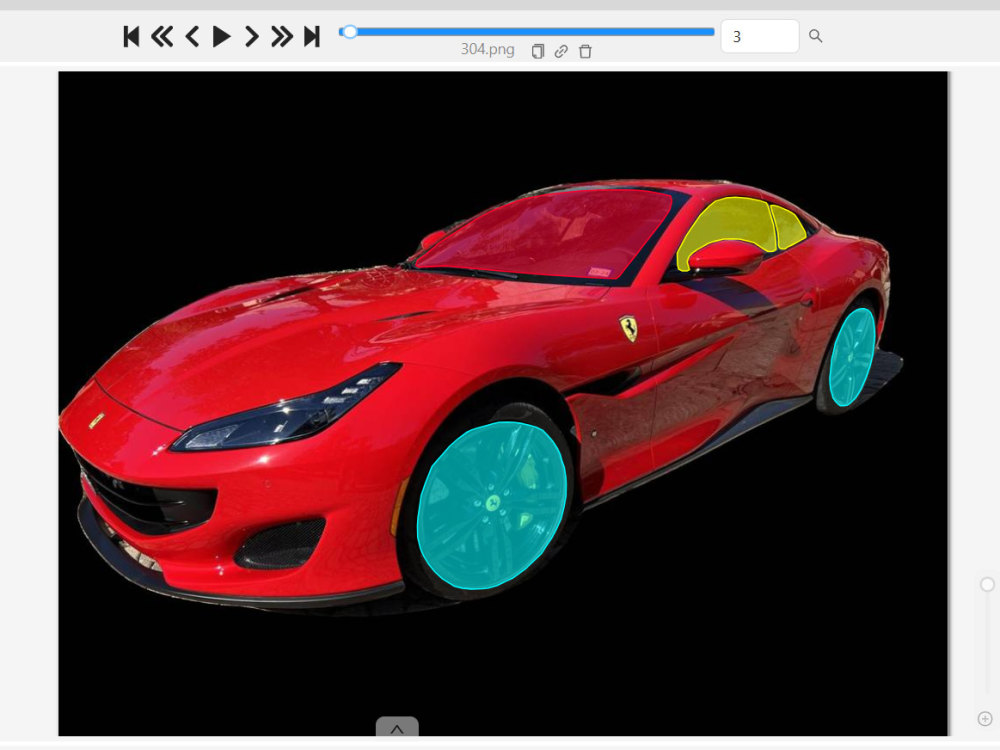The image size is (1000, 750).
Task: Click the frame slider handle
Action: coord(349,31)
